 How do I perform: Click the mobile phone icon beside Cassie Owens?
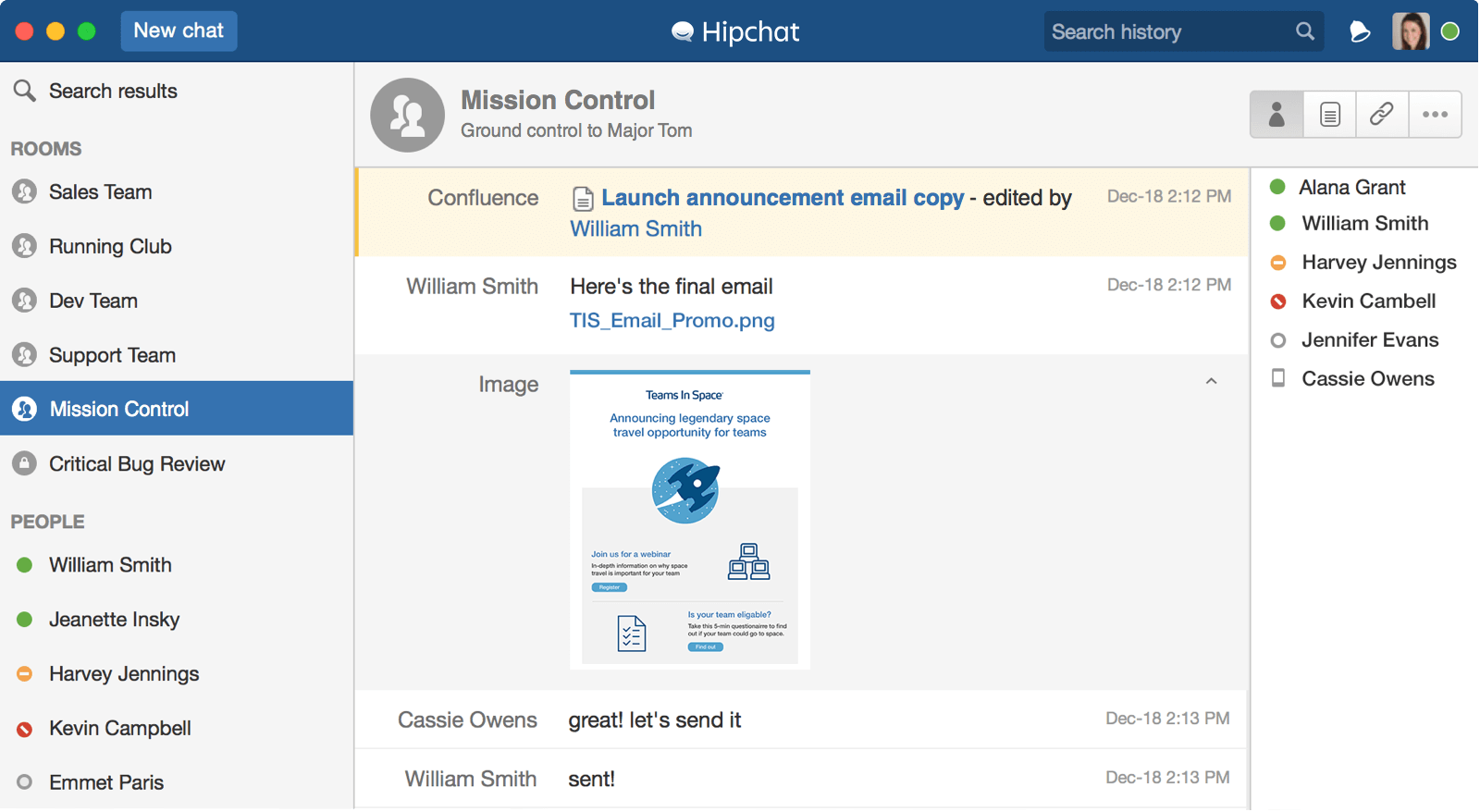click(1278, 378)
